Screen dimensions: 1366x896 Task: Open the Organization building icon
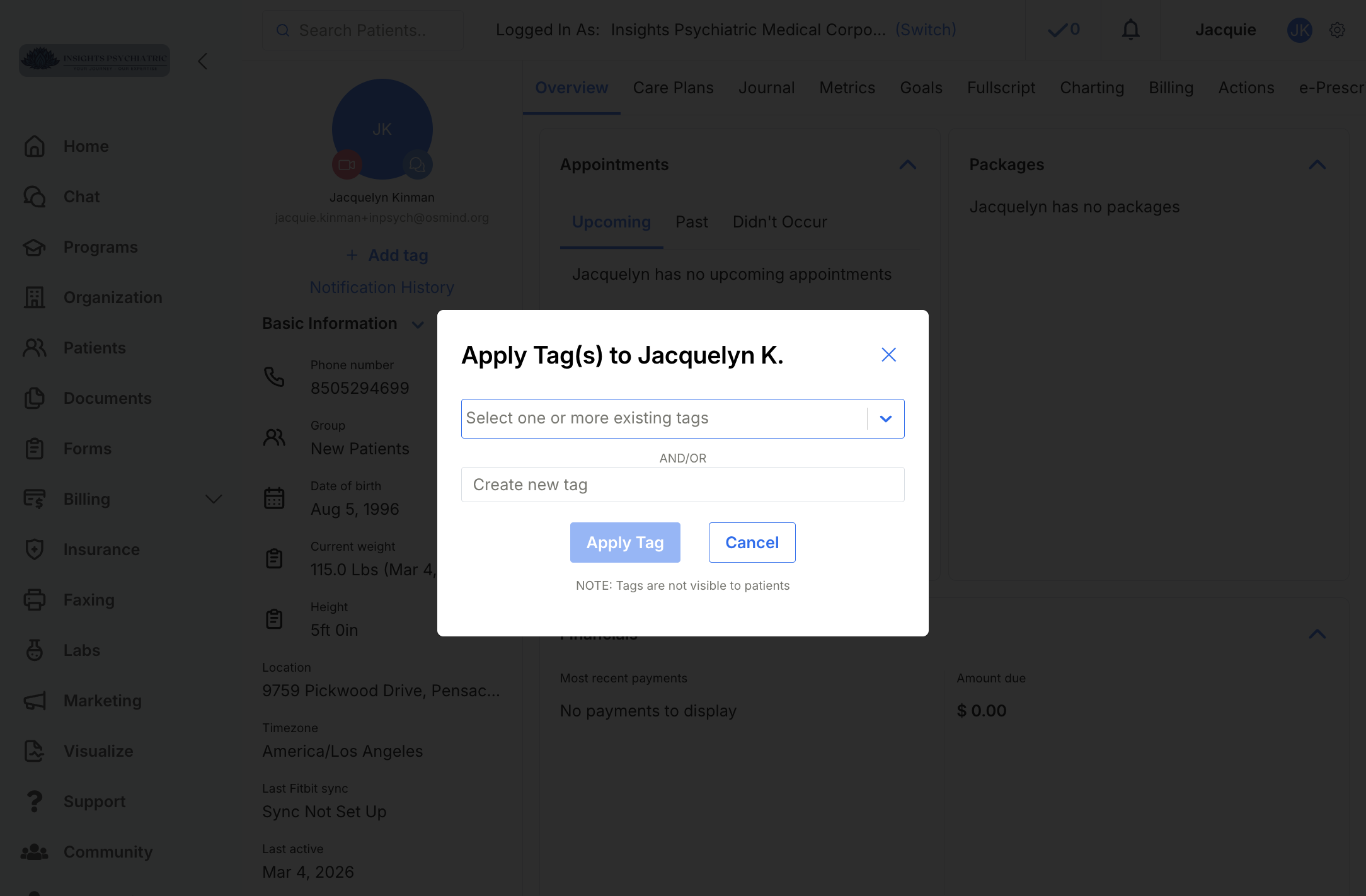pyautogui.click(x=35, y=297)
